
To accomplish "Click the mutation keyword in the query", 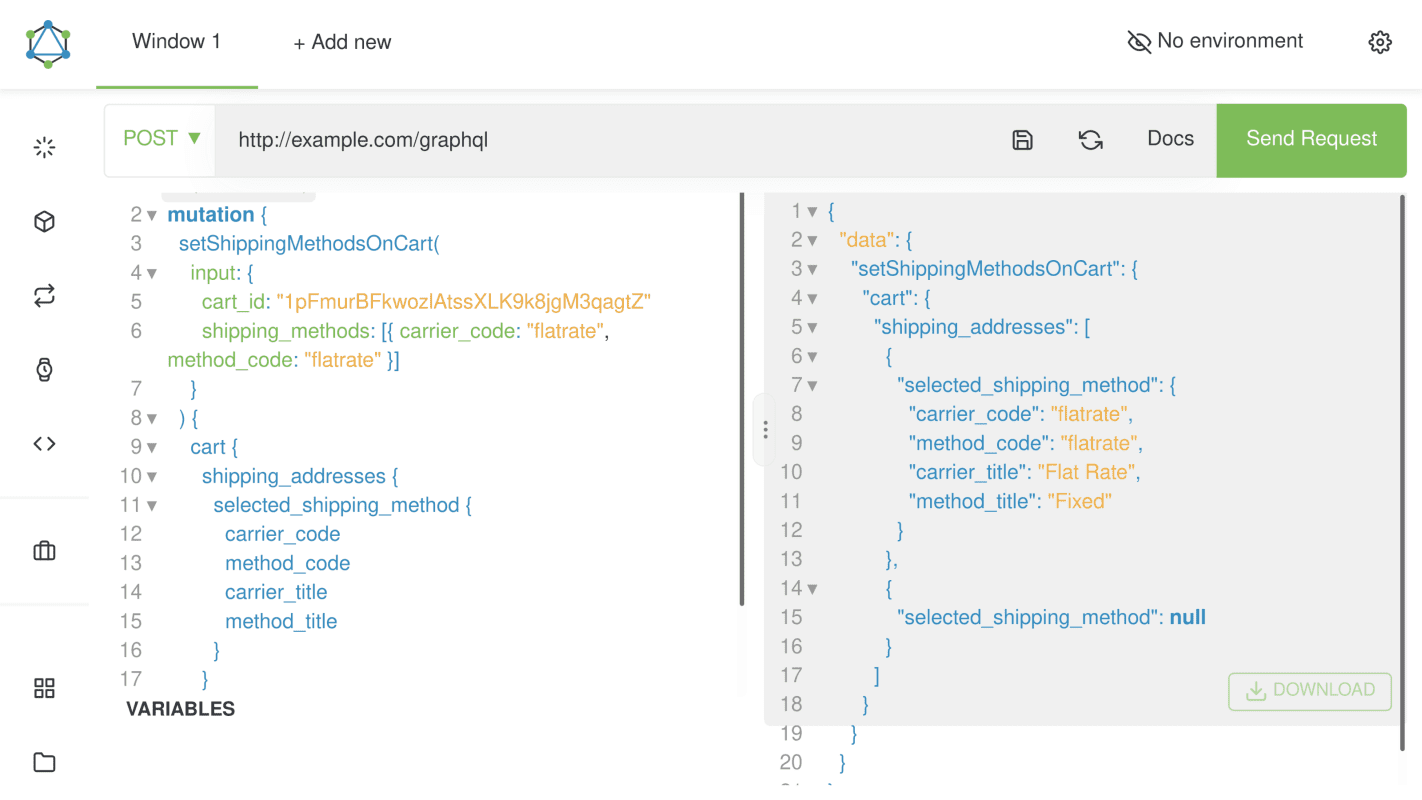I will point(211,215).
